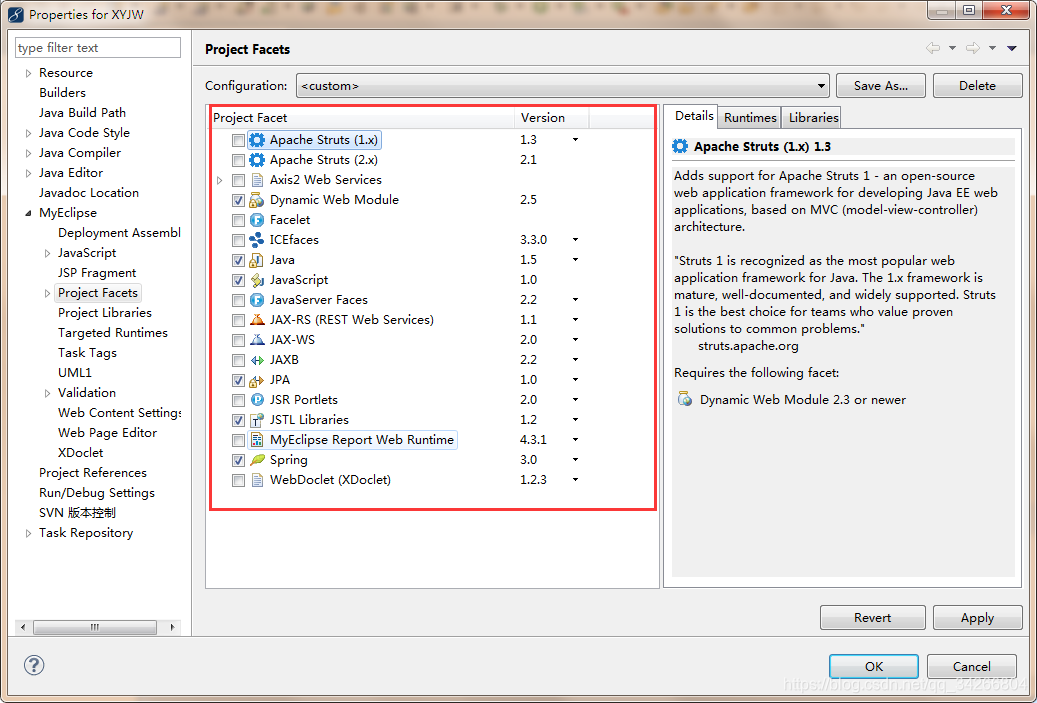This screenshot has height=703, width=1037.
Task: Check the JavaServer Faces checkbox
Action: point(238,300)
